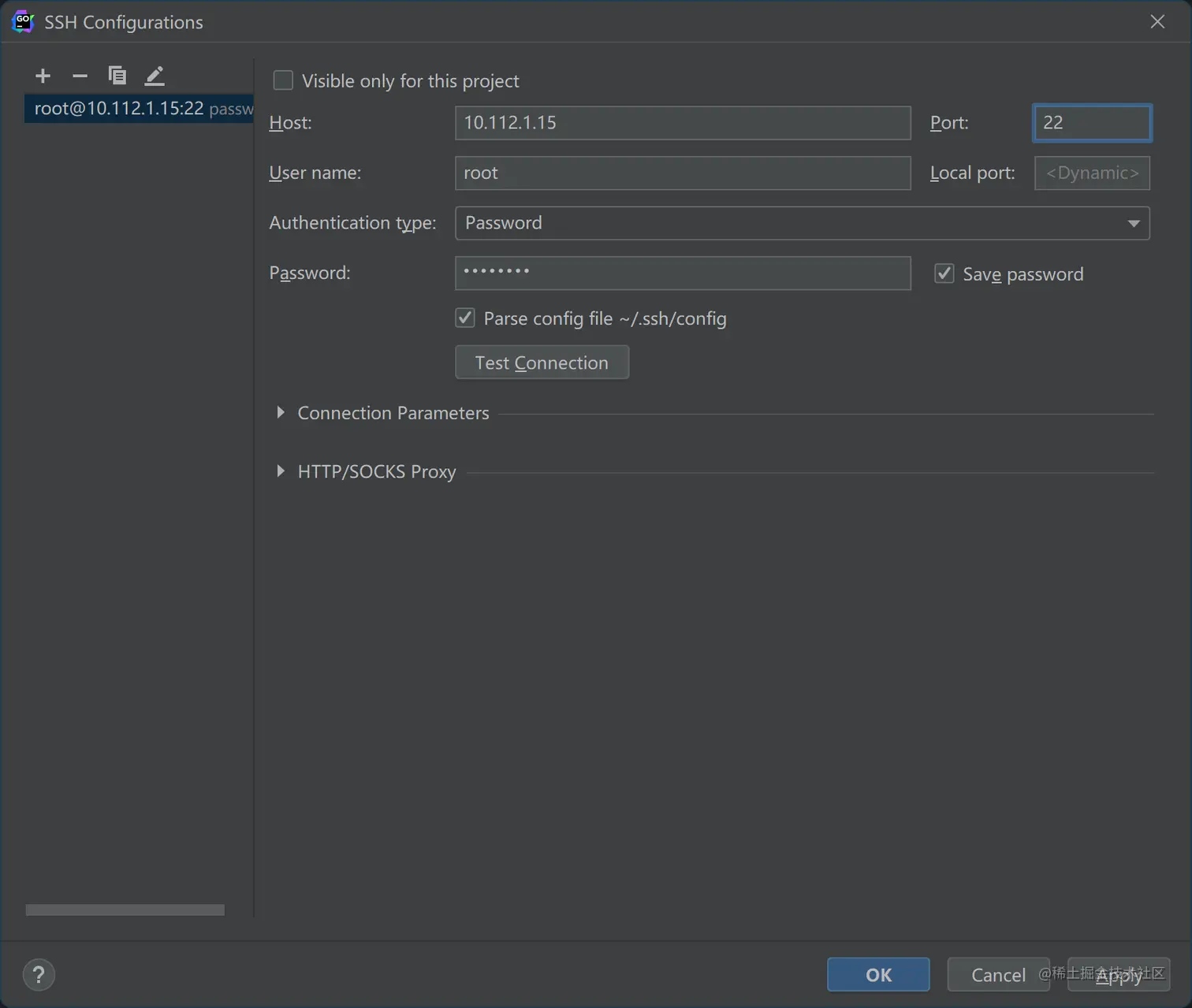Click the Cancel button

[998, 975]
